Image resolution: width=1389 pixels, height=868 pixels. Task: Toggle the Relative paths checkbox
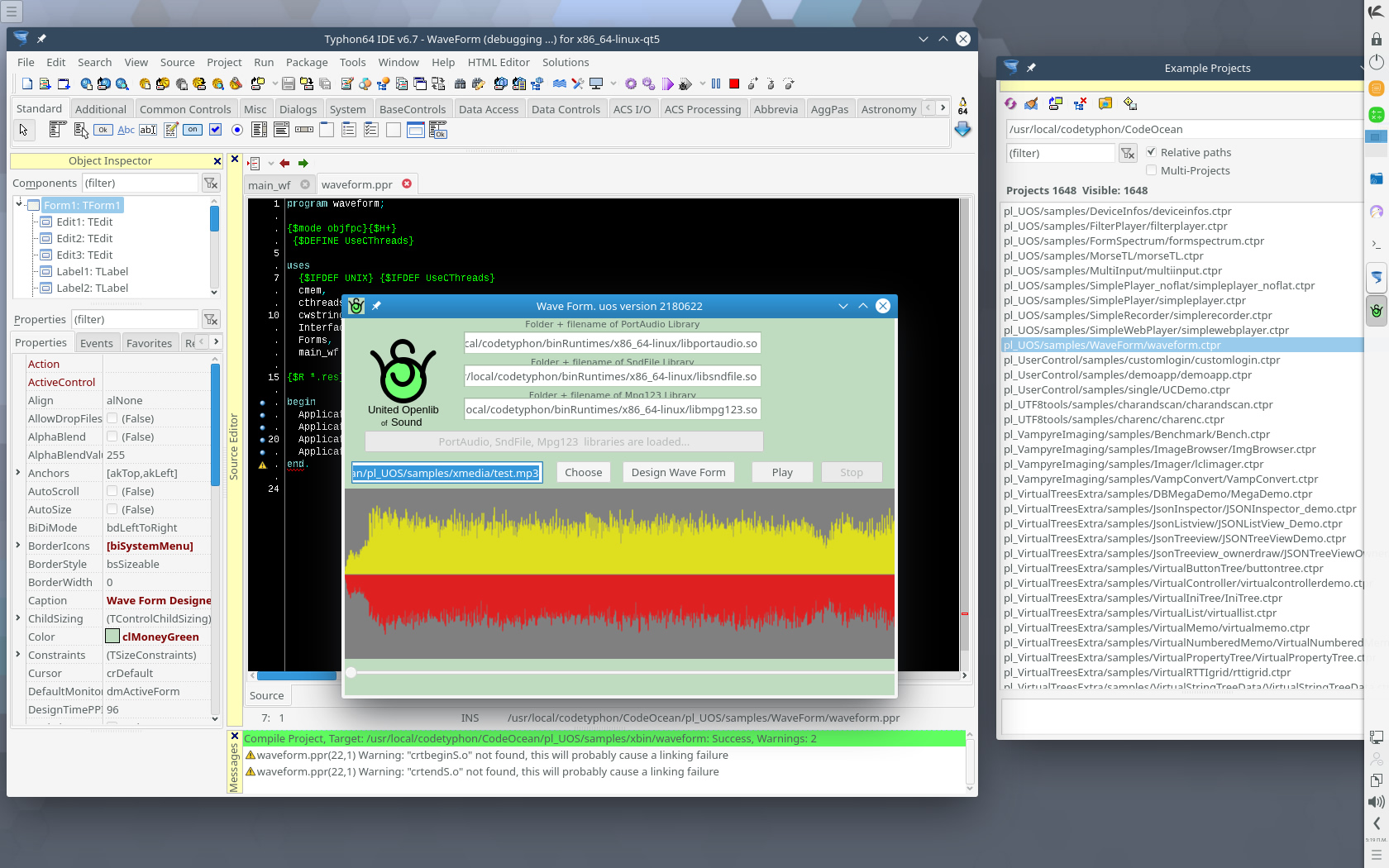(x=1151, y=152)
